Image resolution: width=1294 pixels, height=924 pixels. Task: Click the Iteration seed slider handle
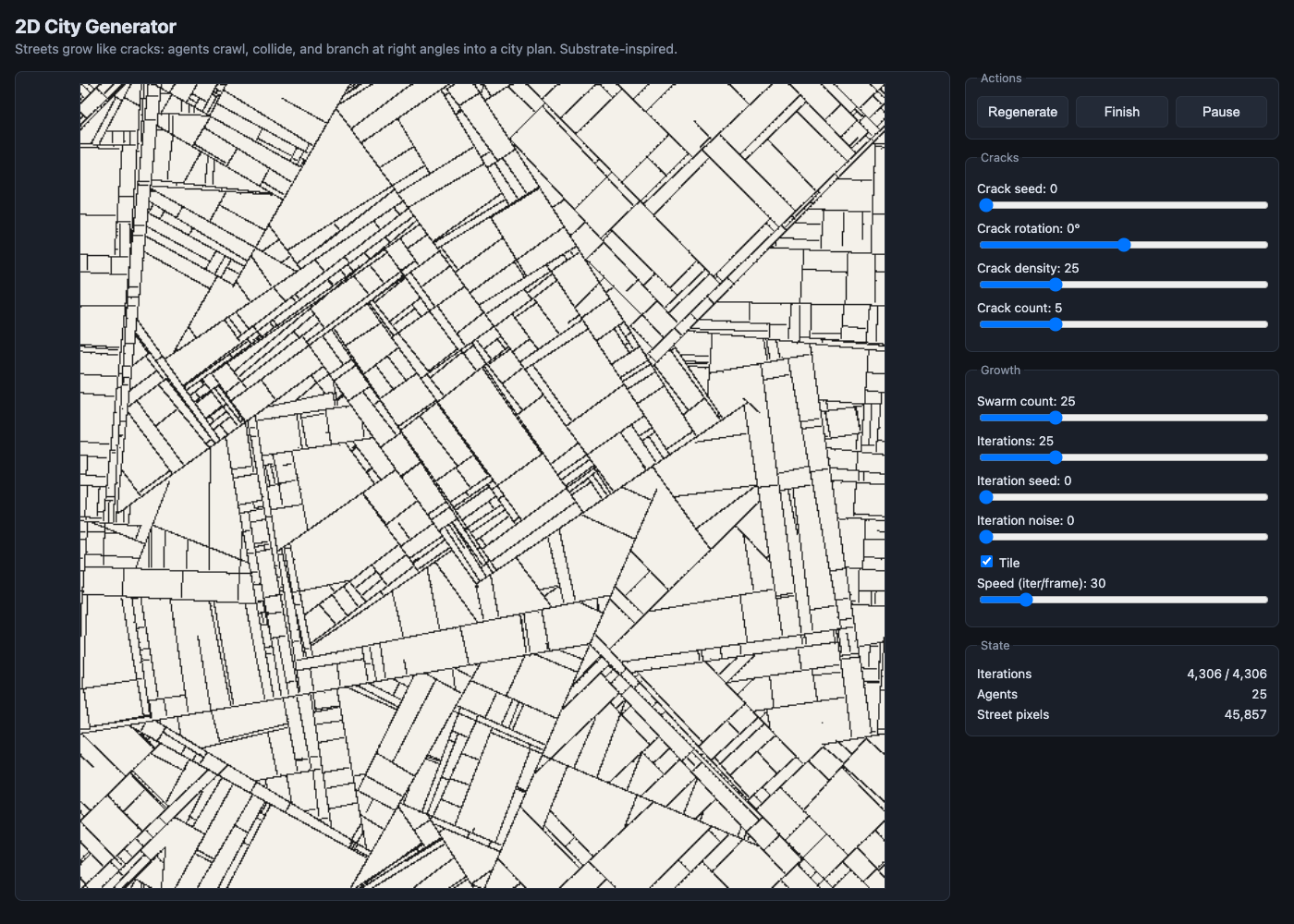[x=986, y=497]
